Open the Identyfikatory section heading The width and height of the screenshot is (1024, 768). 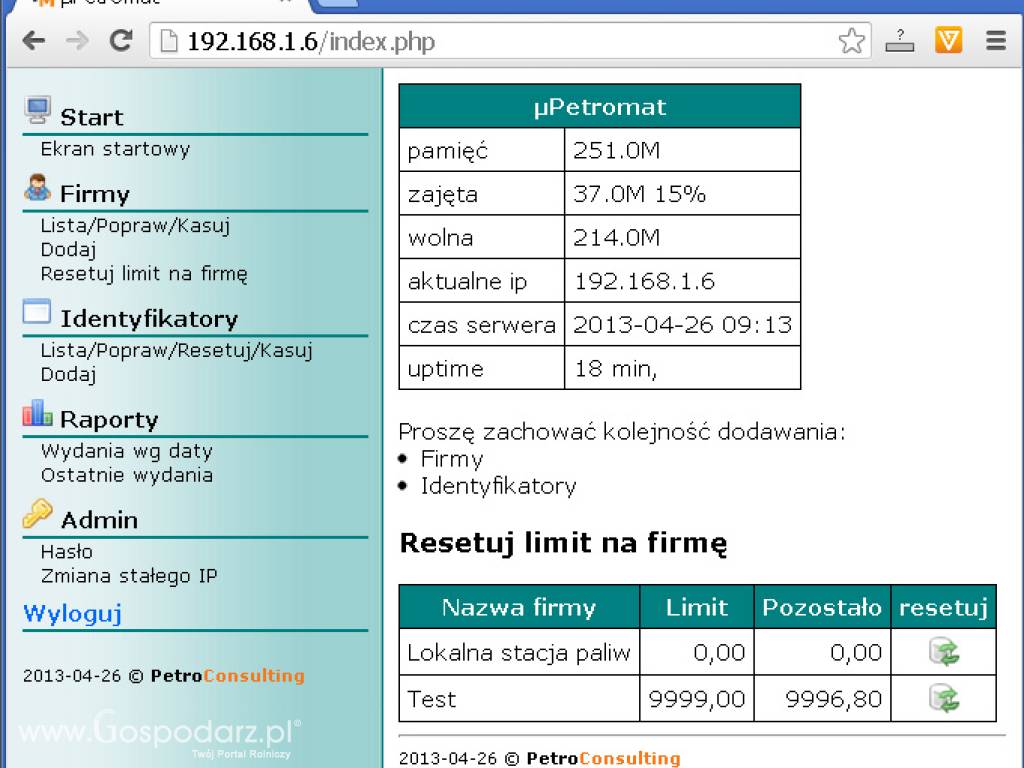pos(149,319)
